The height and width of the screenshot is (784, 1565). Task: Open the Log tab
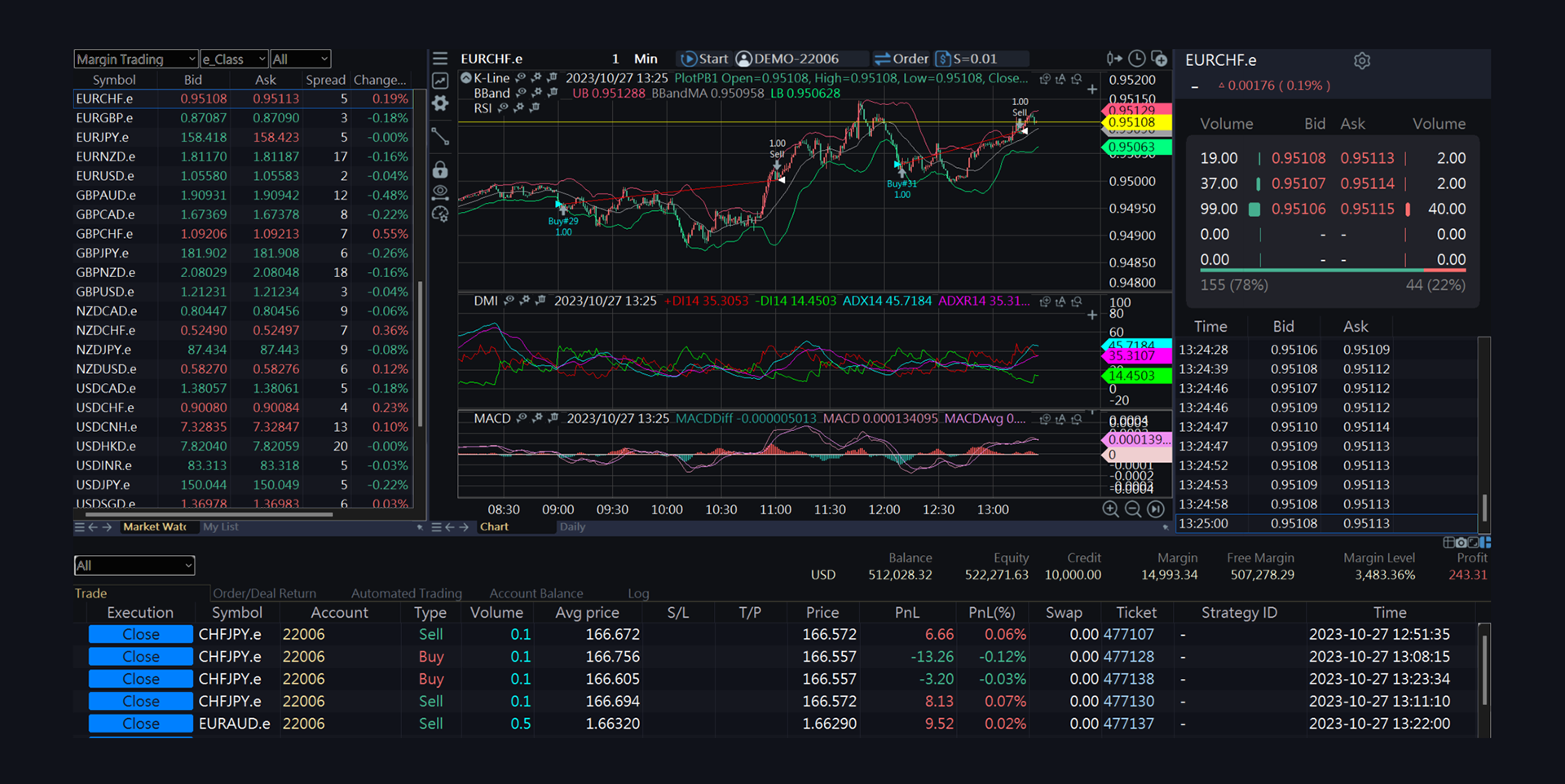638,593
